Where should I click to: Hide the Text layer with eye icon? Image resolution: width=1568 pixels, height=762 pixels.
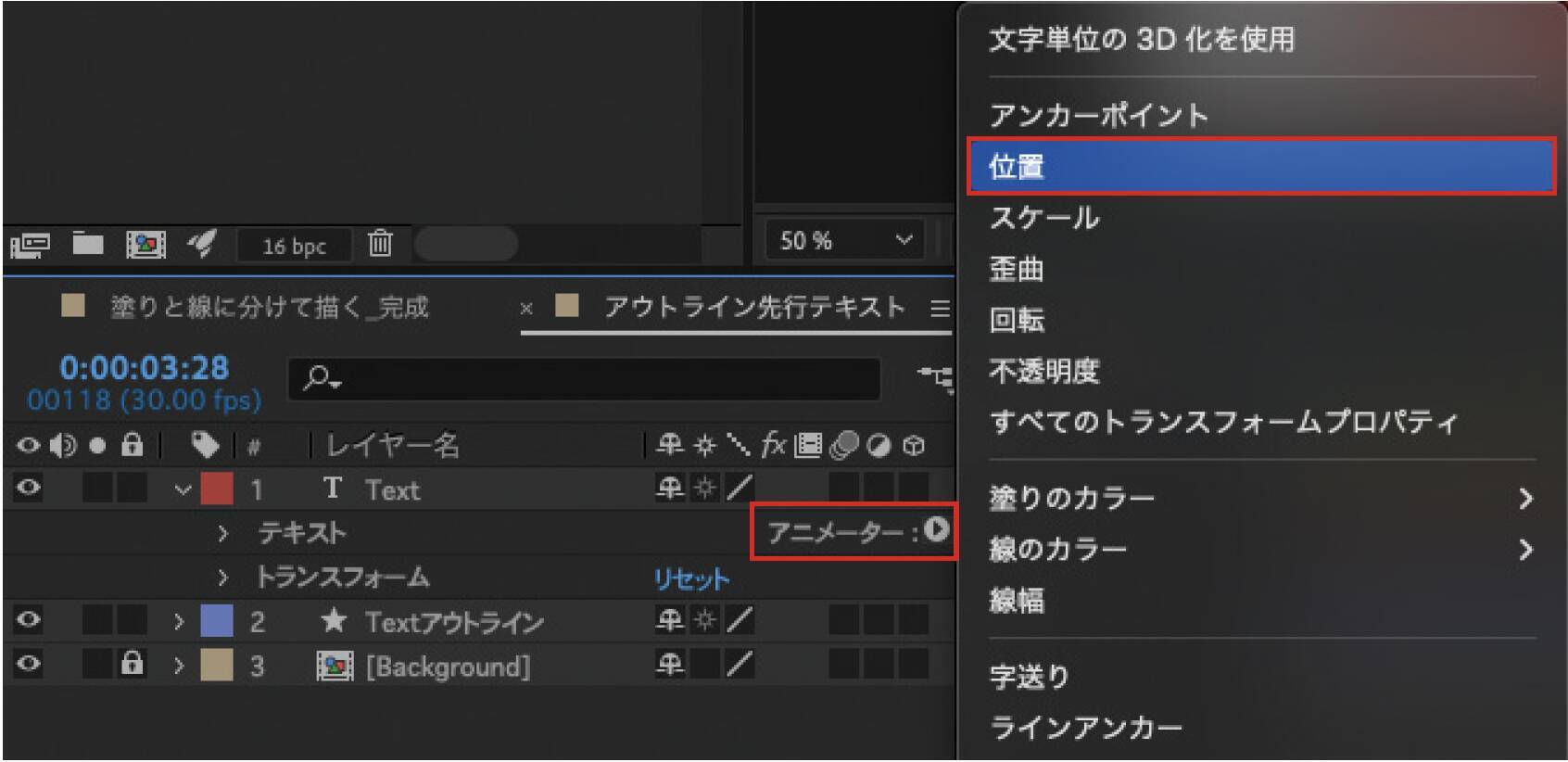[29, 488]
